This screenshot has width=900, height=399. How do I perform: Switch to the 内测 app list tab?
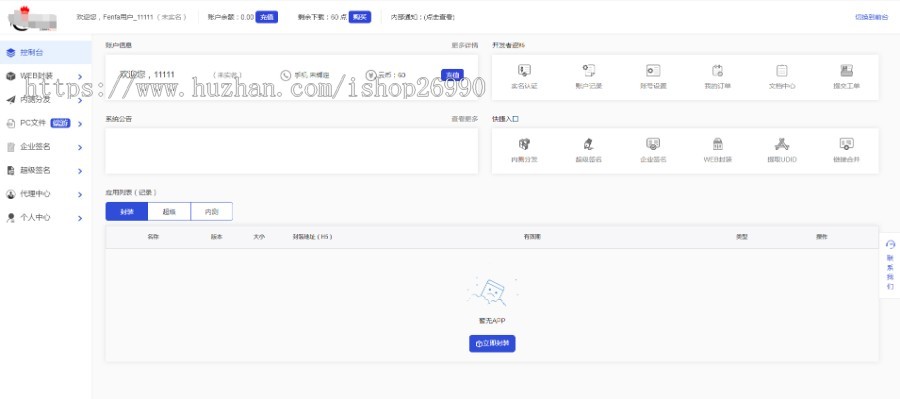click(x=212, y=211)
